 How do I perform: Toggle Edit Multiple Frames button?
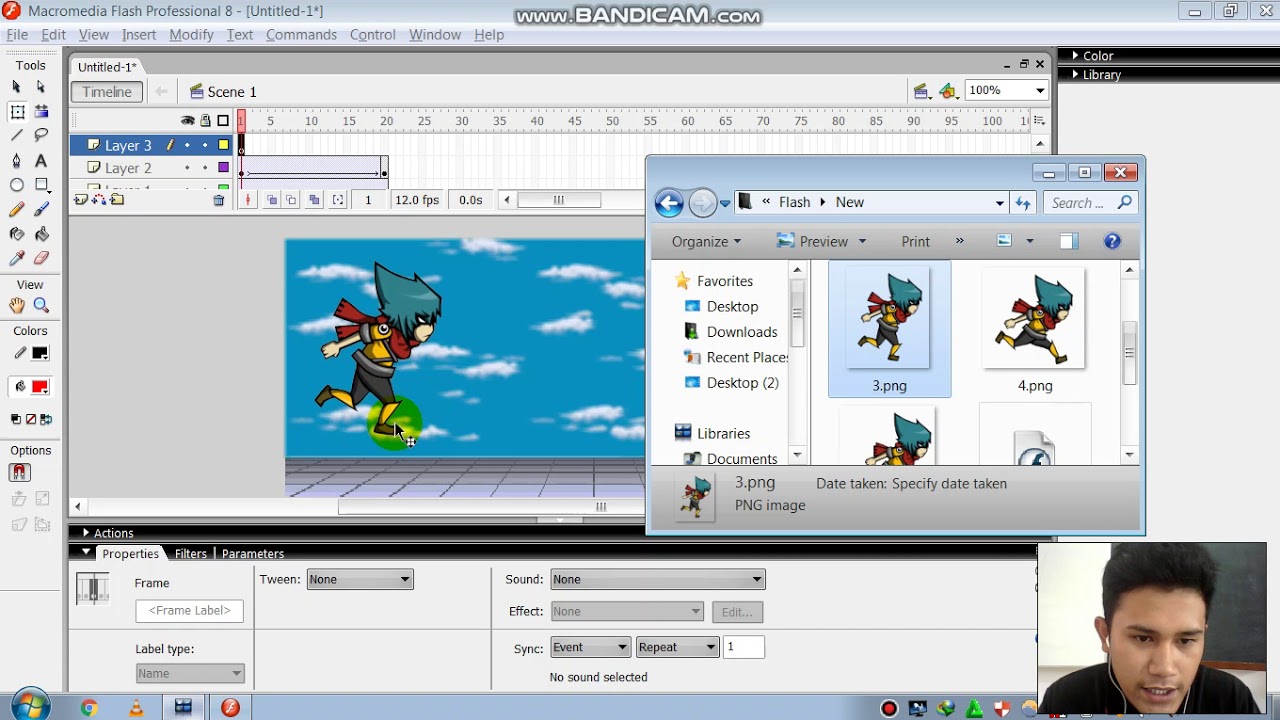(x=314, y=200)
